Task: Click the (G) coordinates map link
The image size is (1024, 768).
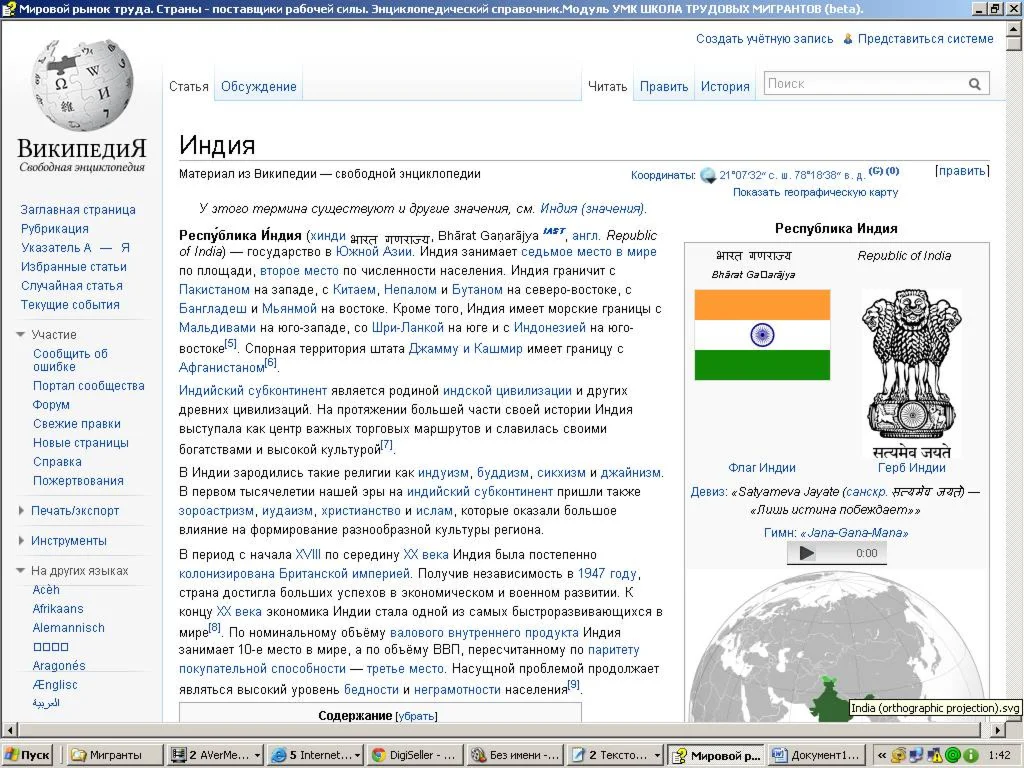Action: (876, 171)
